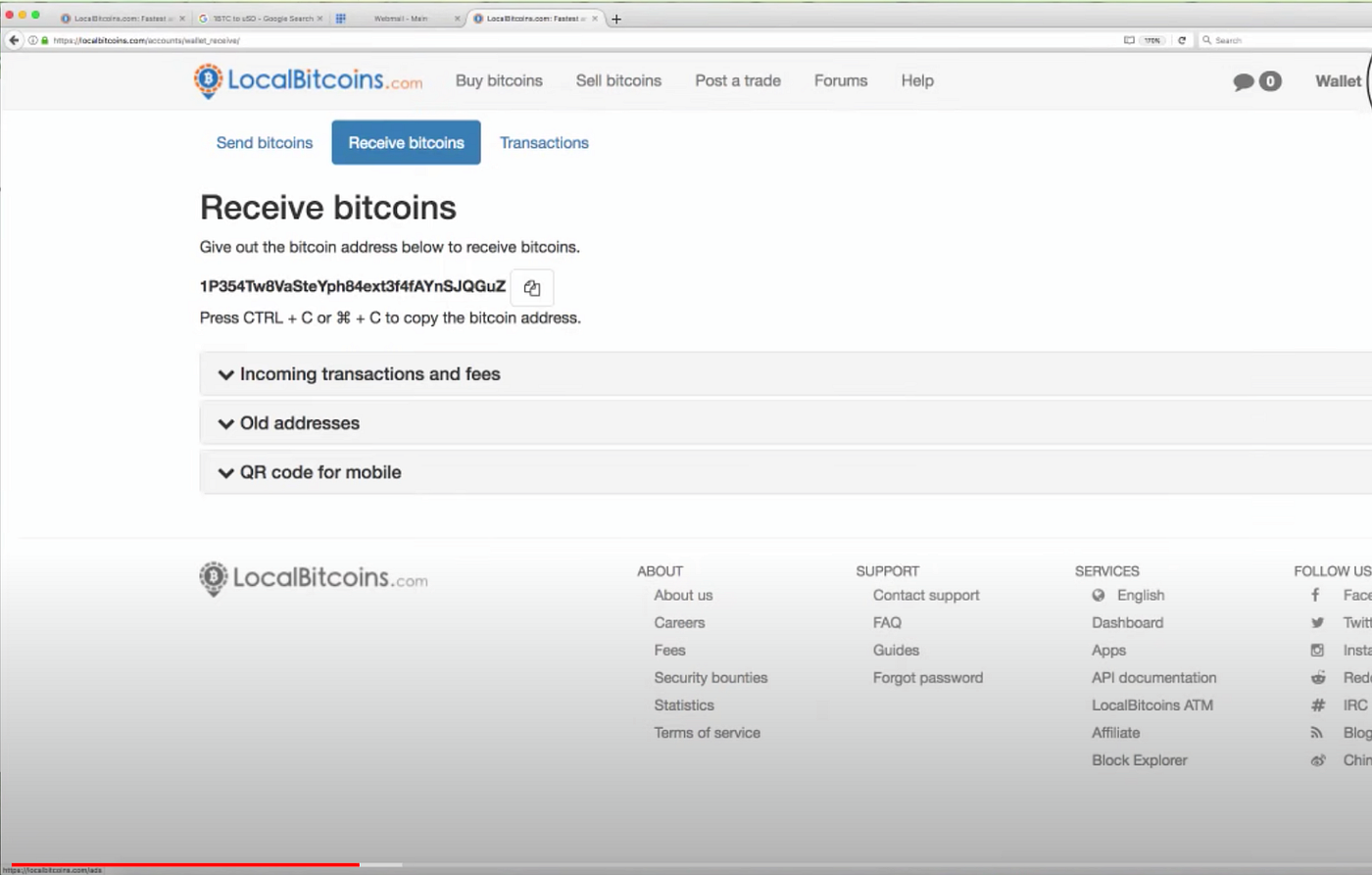1372x875 pixels.
Task: Open the Statistics footer link
Action: 684,705
